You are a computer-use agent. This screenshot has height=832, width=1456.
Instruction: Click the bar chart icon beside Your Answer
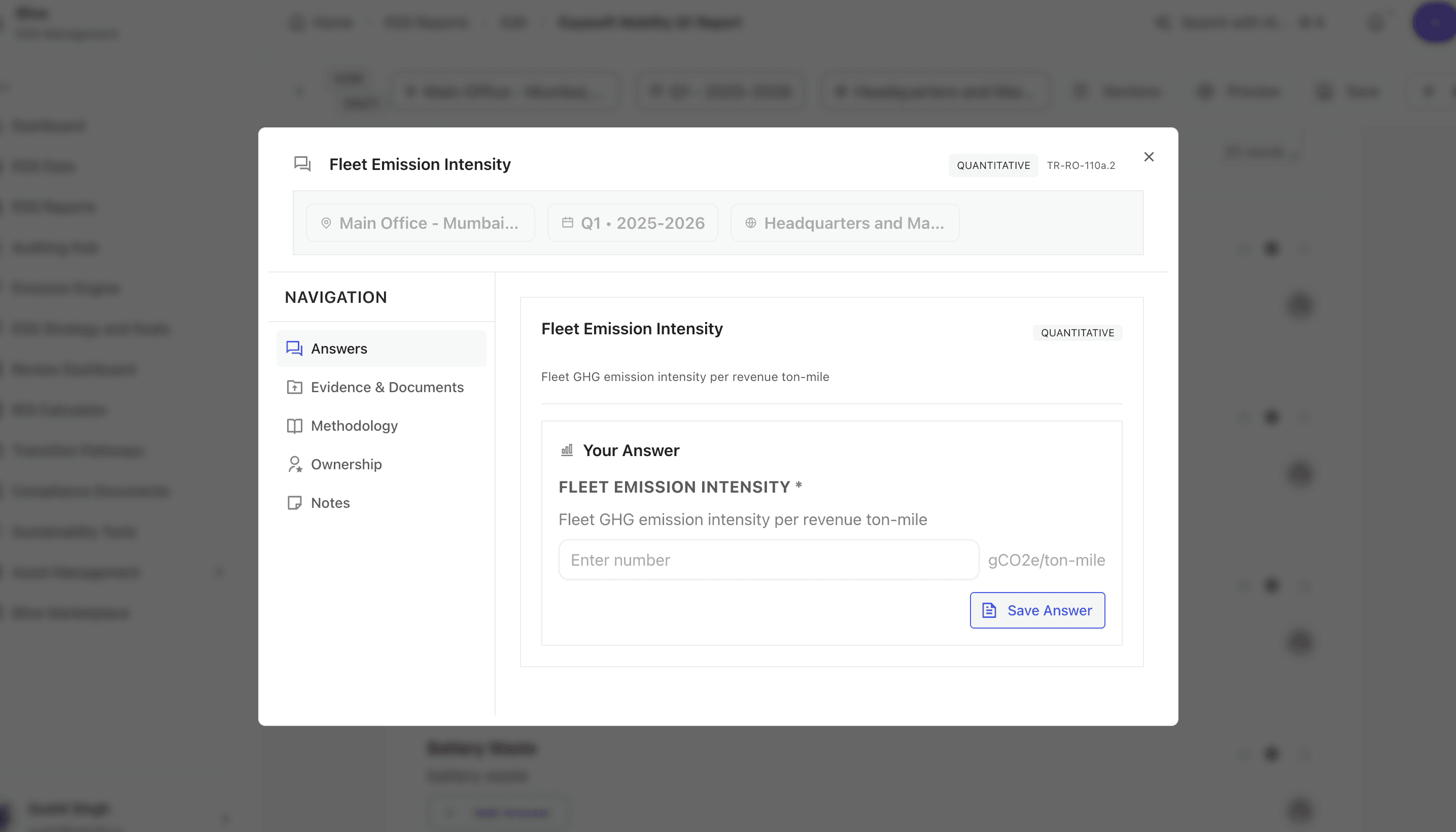[567, 450]
